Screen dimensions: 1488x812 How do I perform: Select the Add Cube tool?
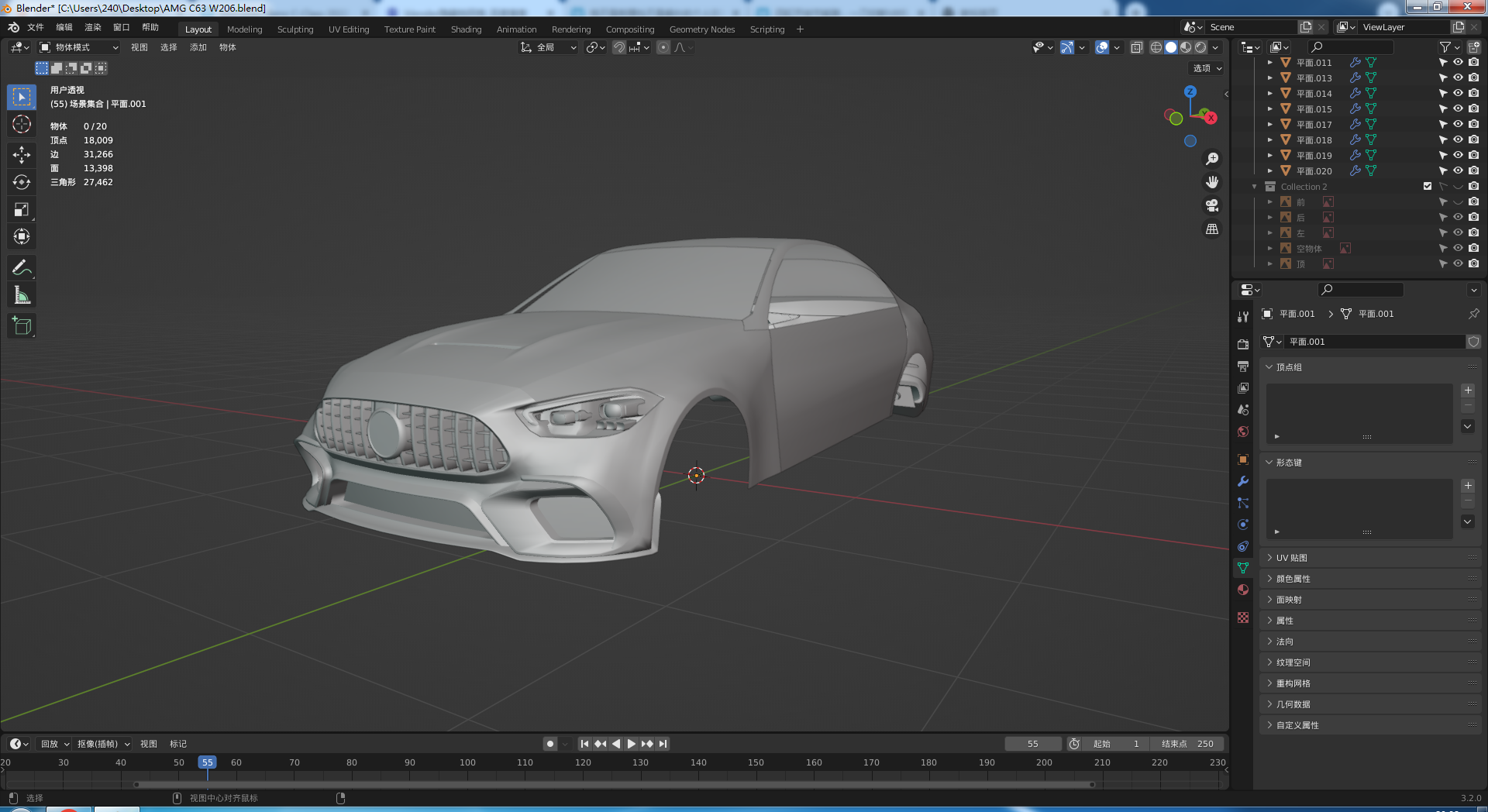[22, 326]
